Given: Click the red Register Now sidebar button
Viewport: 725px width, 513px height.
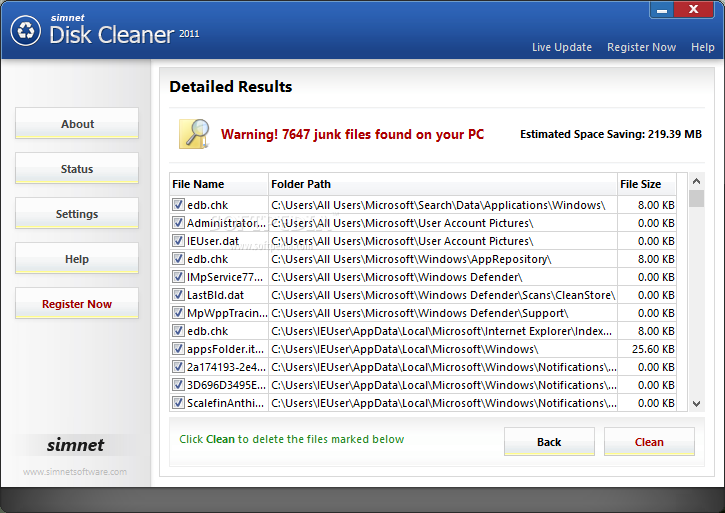Looking at the screenshot, I should point(77,303).
